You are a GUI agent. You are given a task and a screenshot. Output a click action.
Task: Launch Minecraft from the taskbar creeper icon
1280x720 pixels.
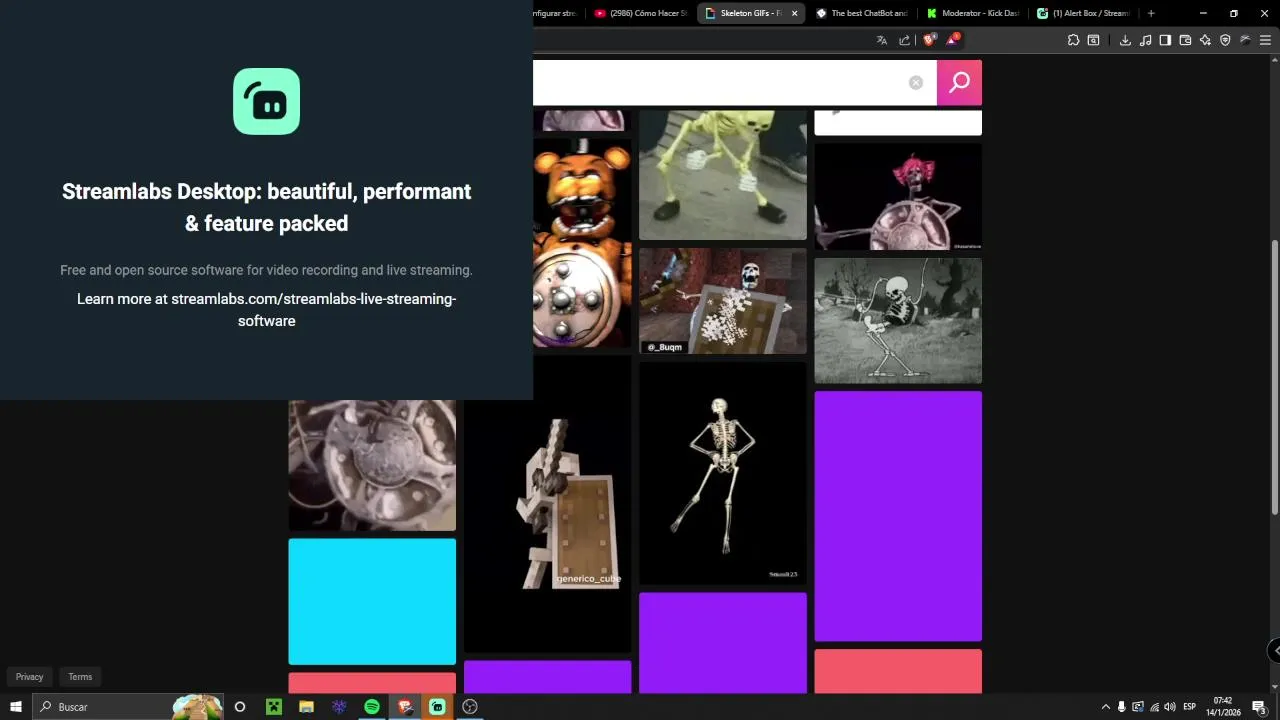pyautogui.click(x=273, y=707)
